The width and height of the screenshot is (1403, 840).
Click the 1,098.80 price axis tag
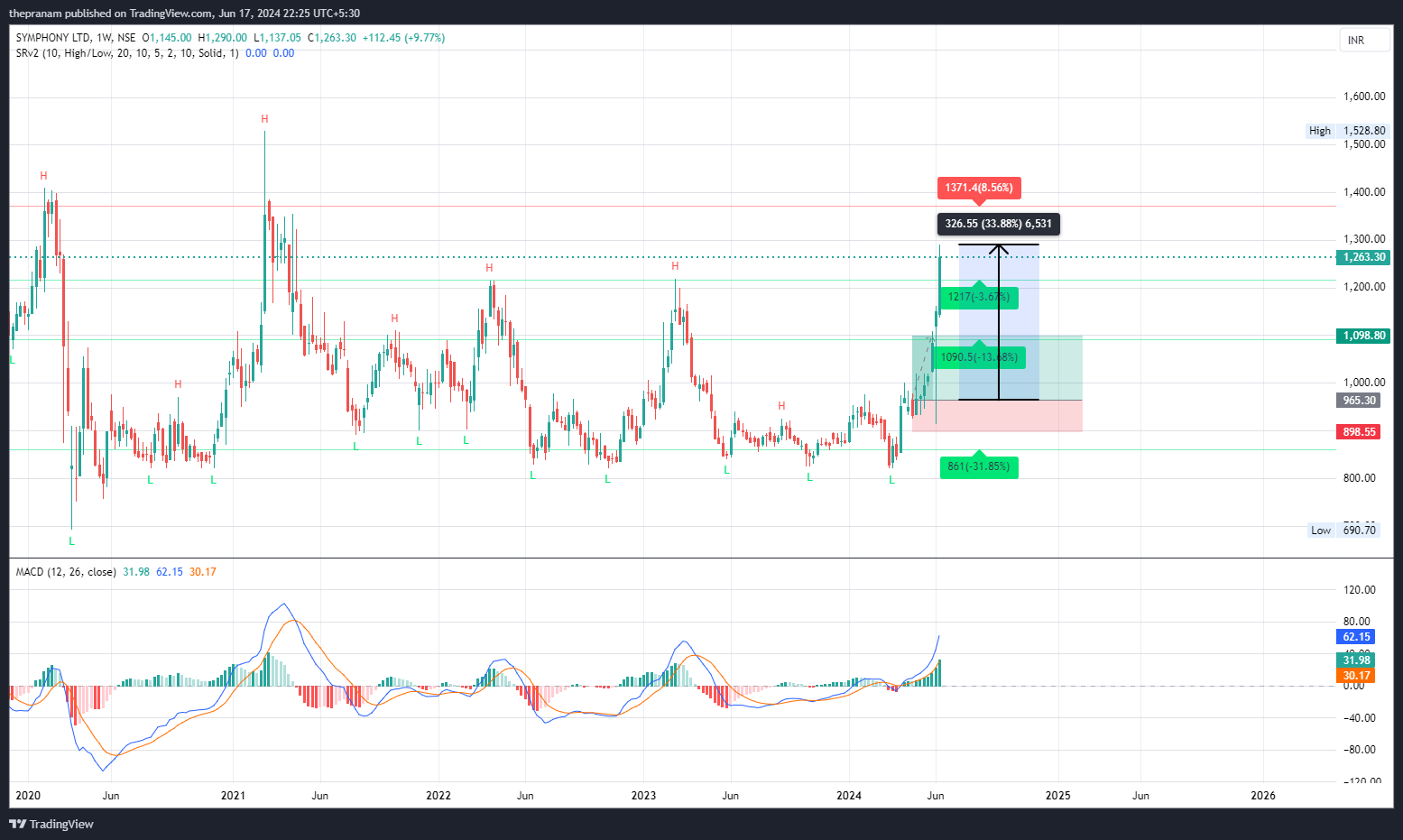click(1363, 336)
